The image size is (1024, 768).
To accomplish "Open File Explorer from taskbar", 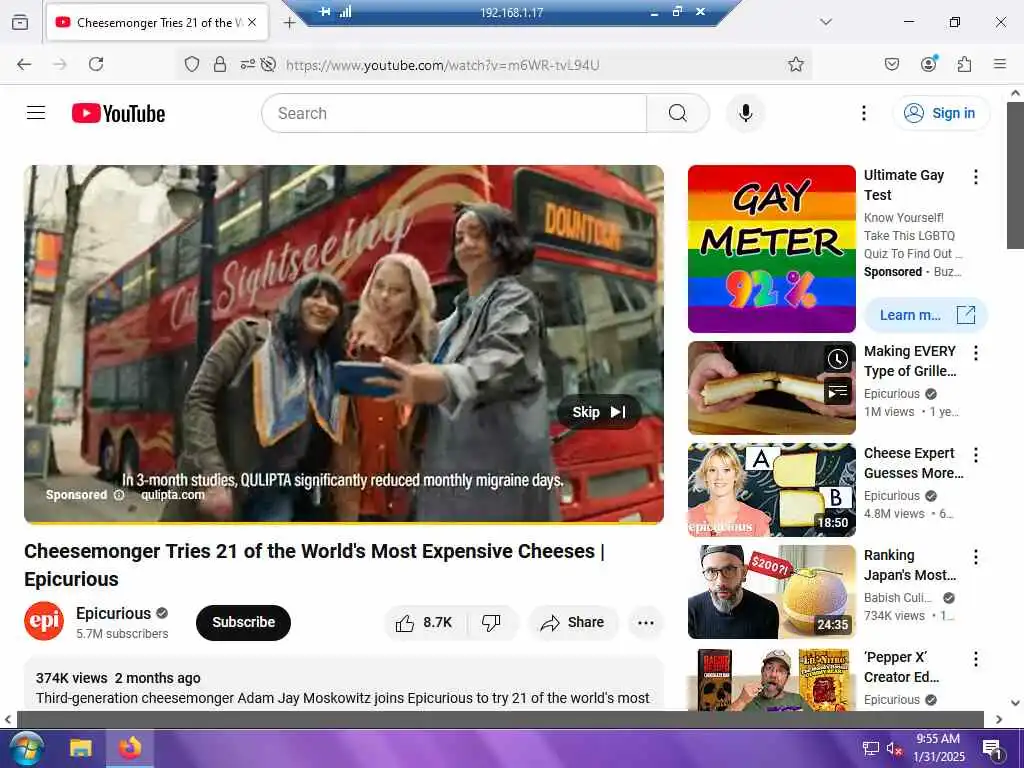I will pyautogui.click(x=81, y=748).
